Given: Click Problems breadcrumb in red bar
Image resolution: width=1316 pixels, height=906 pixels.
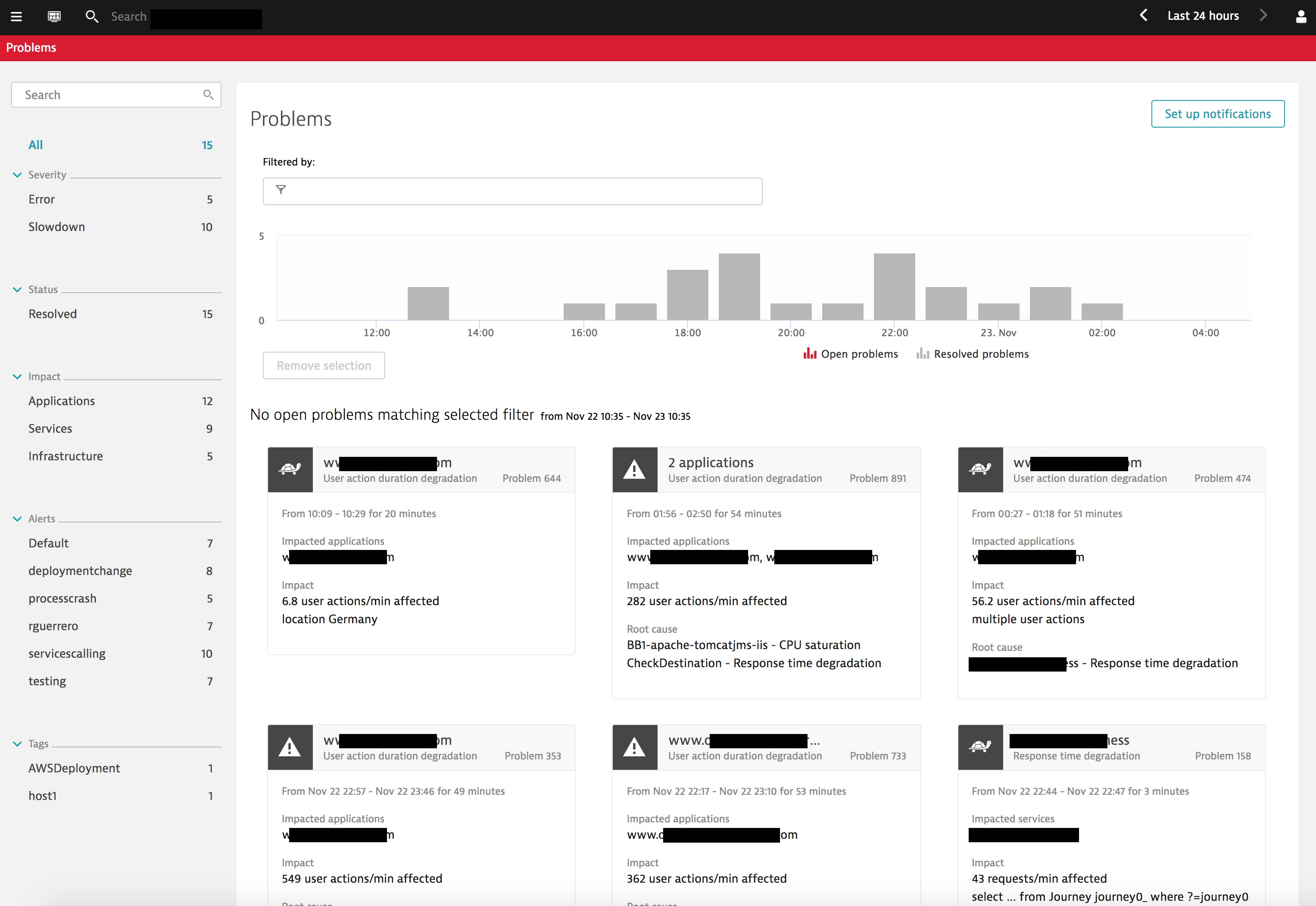Looking at the screenshot, I should click(x=31, y=48).
